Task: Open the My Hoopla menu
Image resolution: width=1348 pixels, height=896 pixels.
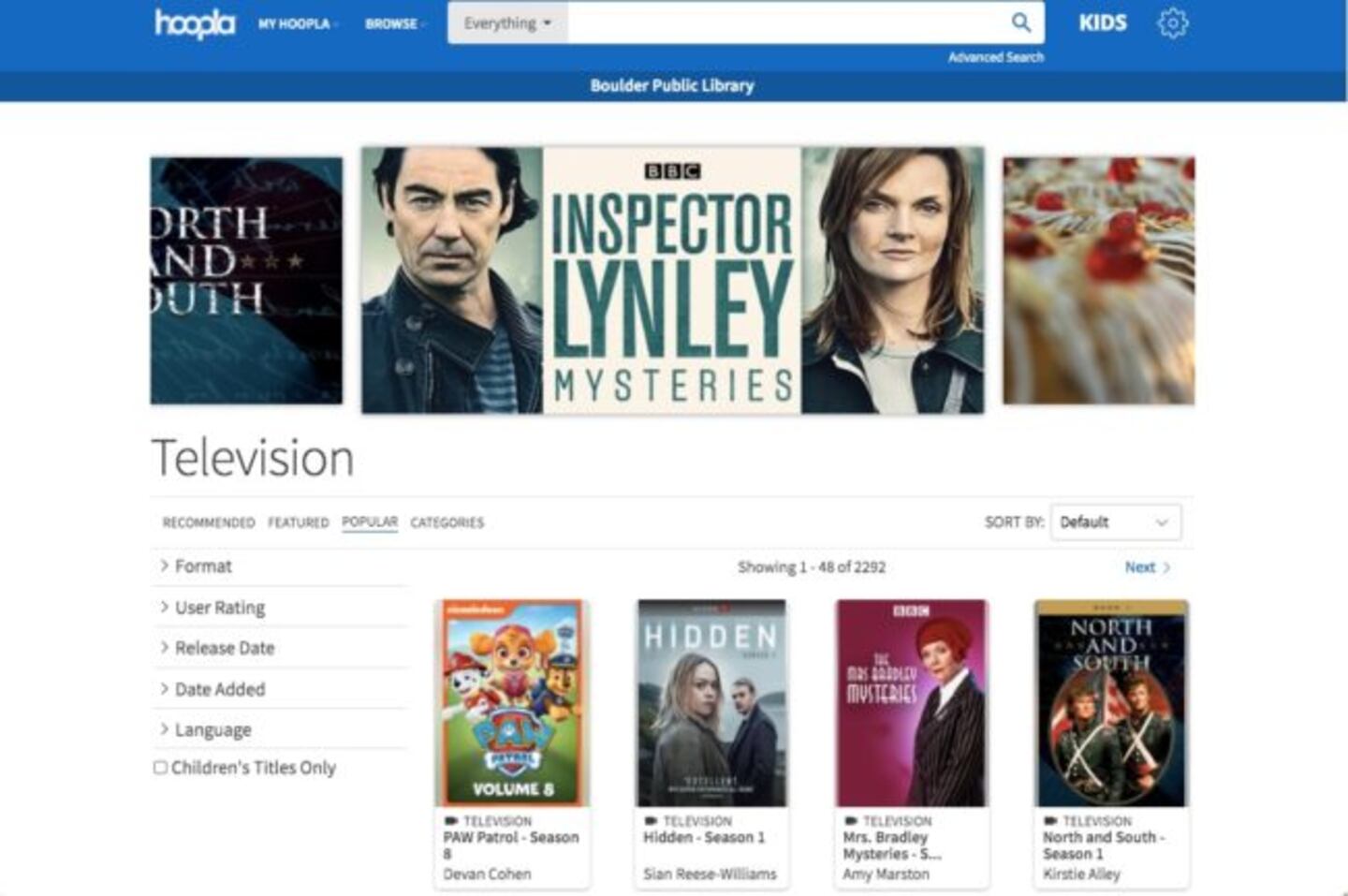Action: [297, 24]
